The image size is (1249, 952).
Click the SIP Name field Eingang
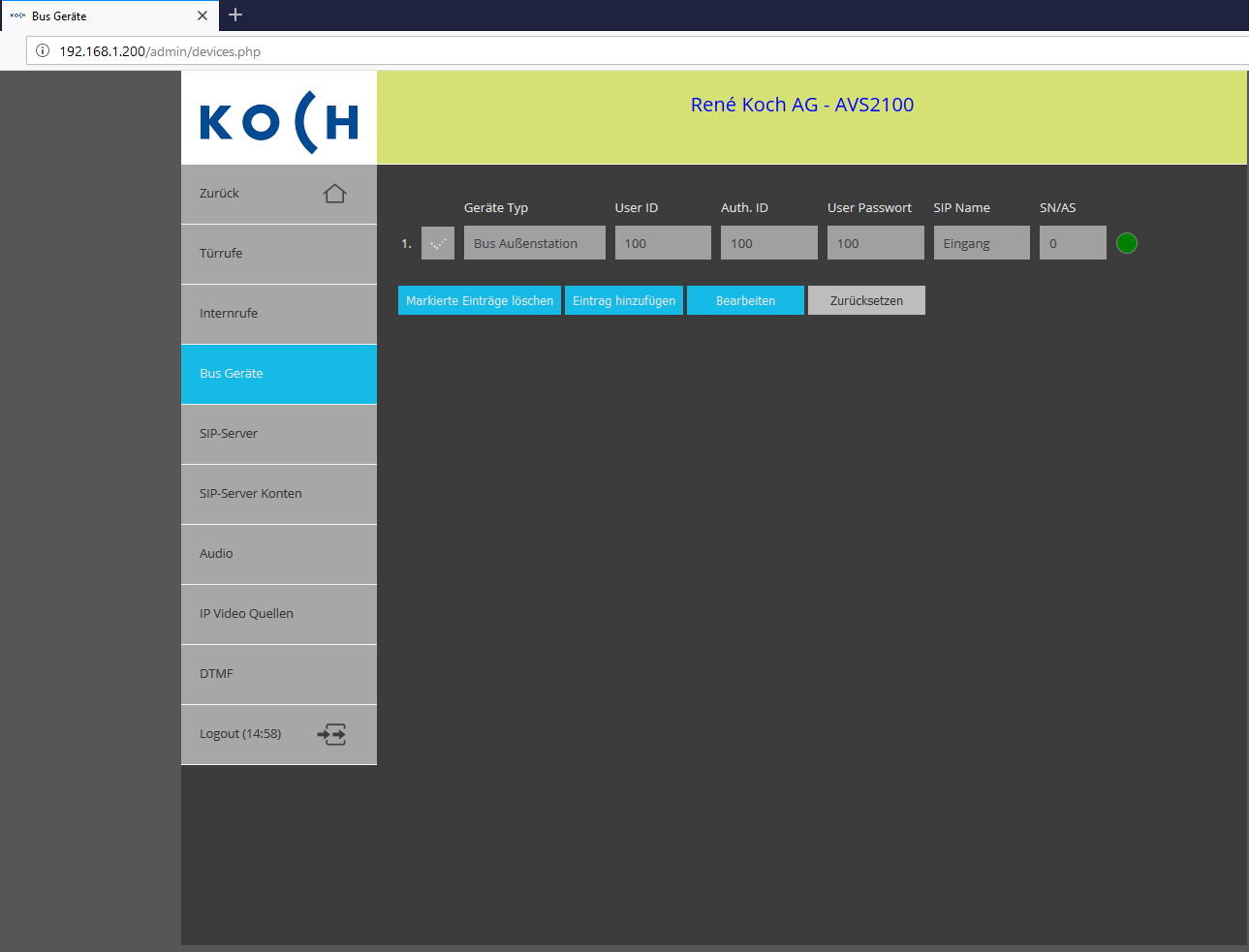pyautogui.click(x=982, y=243)
